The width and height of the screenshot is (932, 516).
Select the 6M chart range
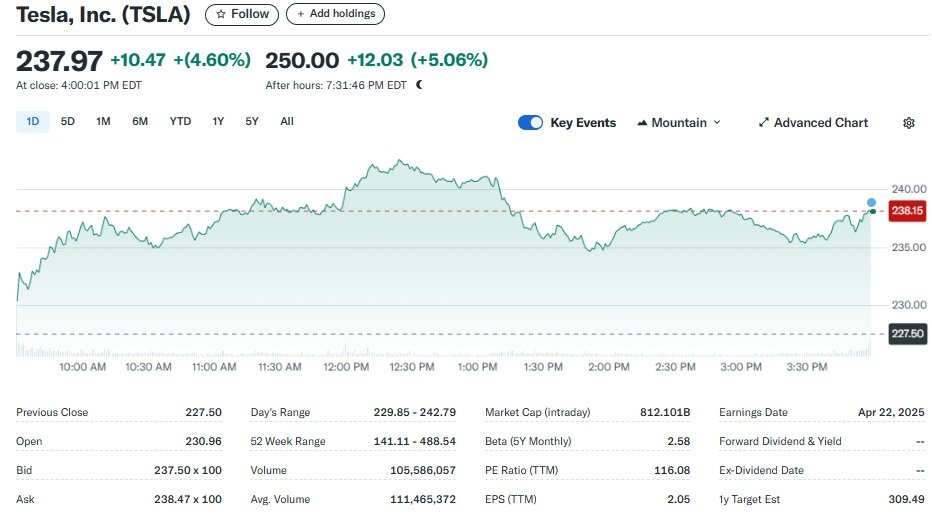pos(140,122)
